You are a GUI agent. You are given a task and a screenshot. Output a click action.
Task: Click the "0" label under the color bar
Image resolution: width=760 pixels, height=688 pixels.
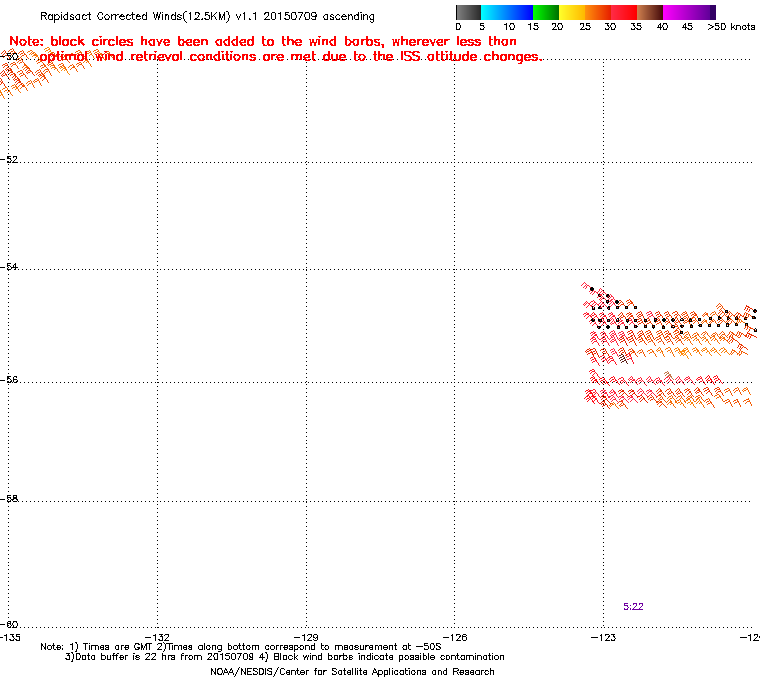coord(459,27)
